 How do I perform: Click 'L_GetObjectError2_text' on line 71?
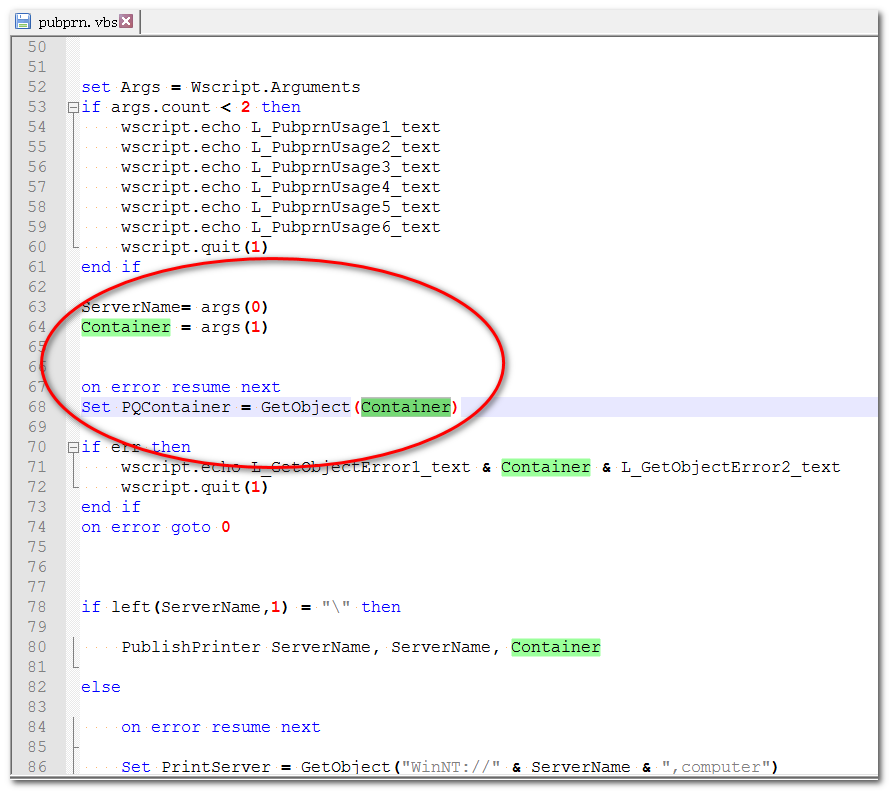click(x=730, y=467)
